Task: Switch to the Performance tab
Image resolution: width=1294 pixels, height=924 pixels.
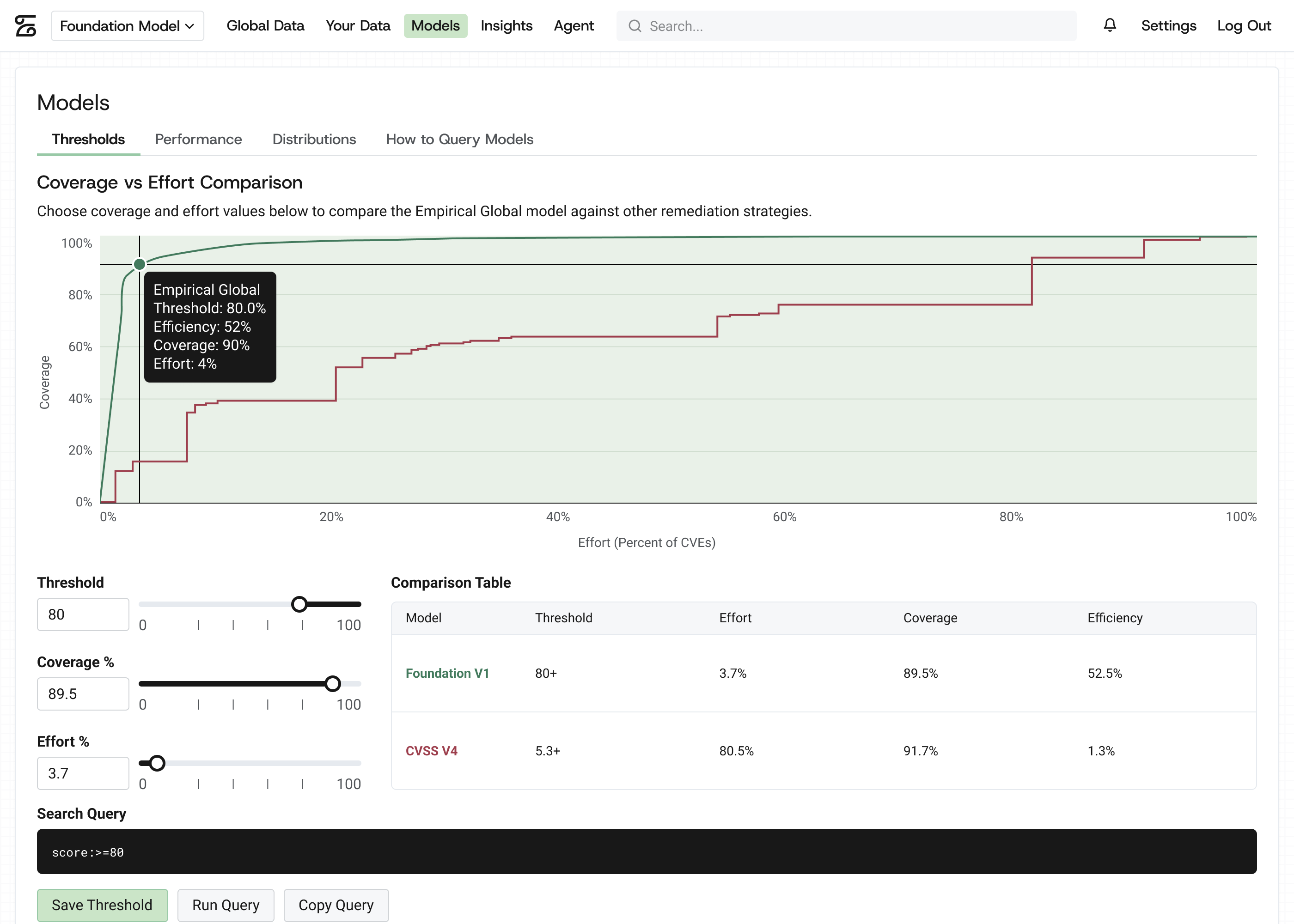Action: pyautogui.click(x=199, y=140)
